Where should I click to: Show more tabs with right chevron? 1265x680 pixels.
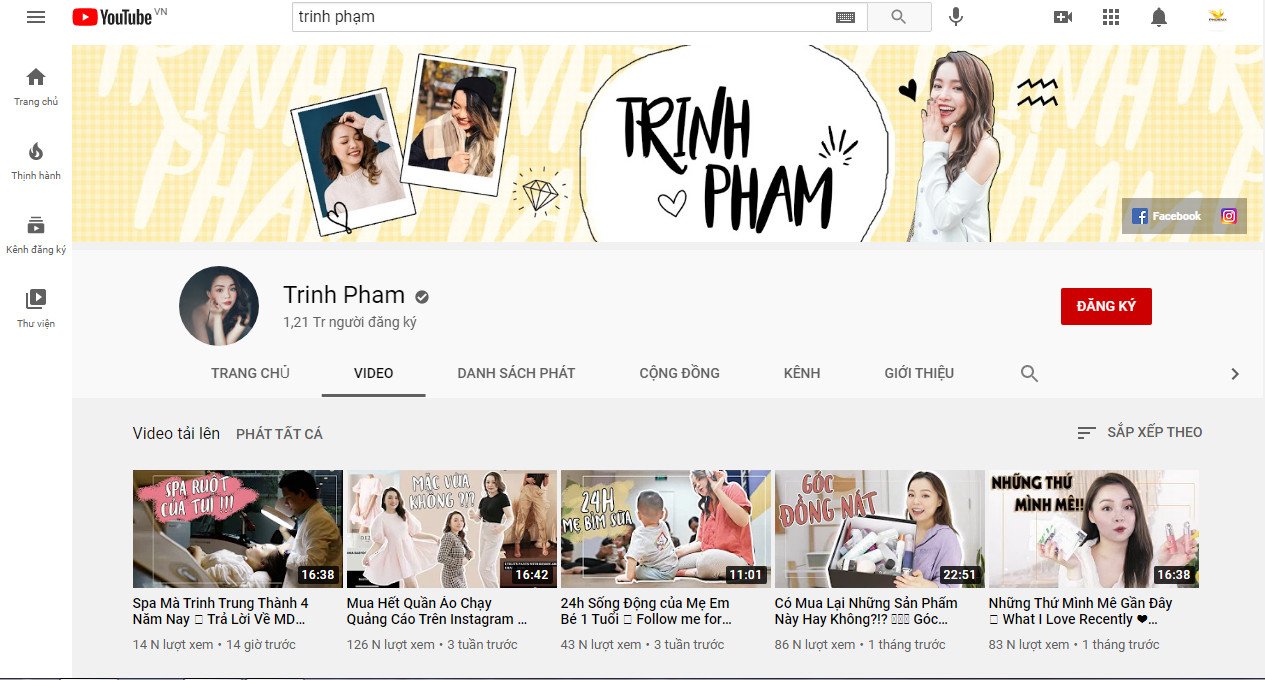(x=1235, y=374)
